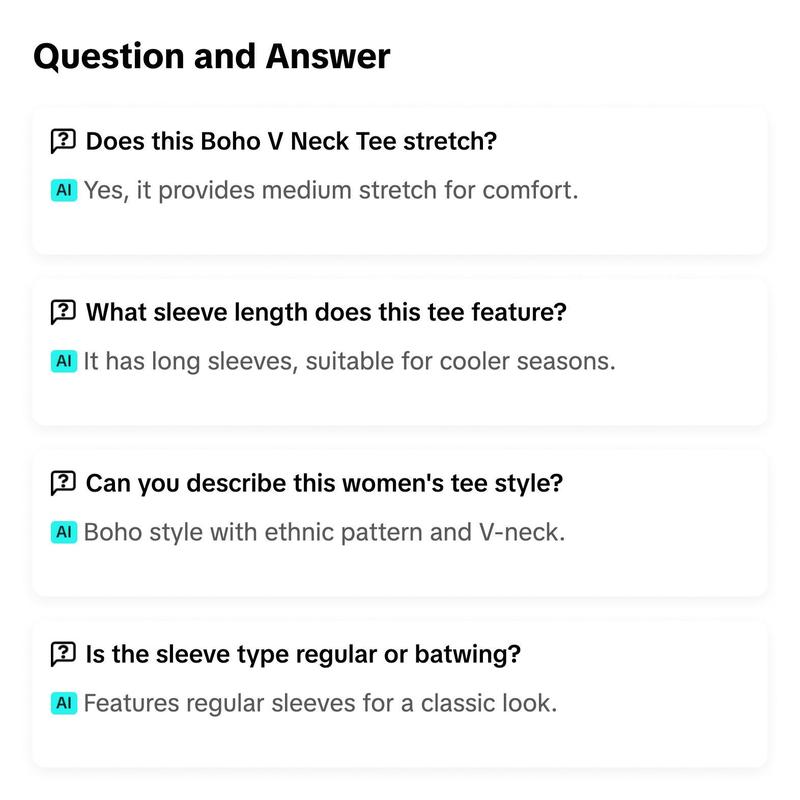Select answer about long sleeves for cooler seasons
The height and width of the screenshot is (800, 800).
pos(349,362)
